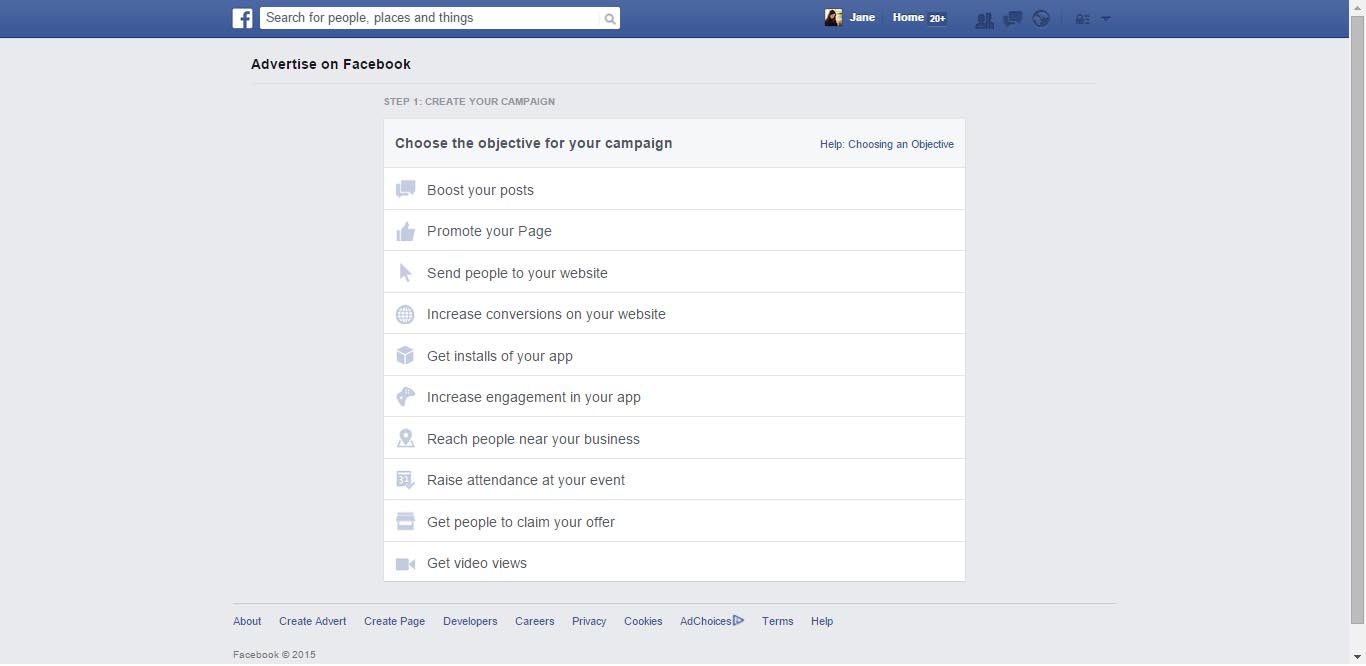This screenshot has width=1366, height=666.
Task: Click the search magnifier icon
Action: pyautogui.click(x=609, y=18)
